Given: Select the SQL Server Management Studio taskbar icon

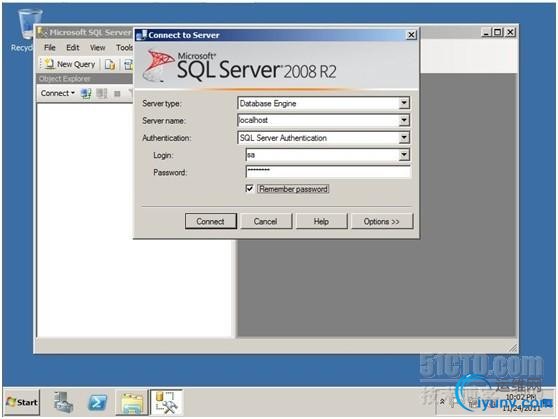Looking at the screenshot, I should click(166, 403).
